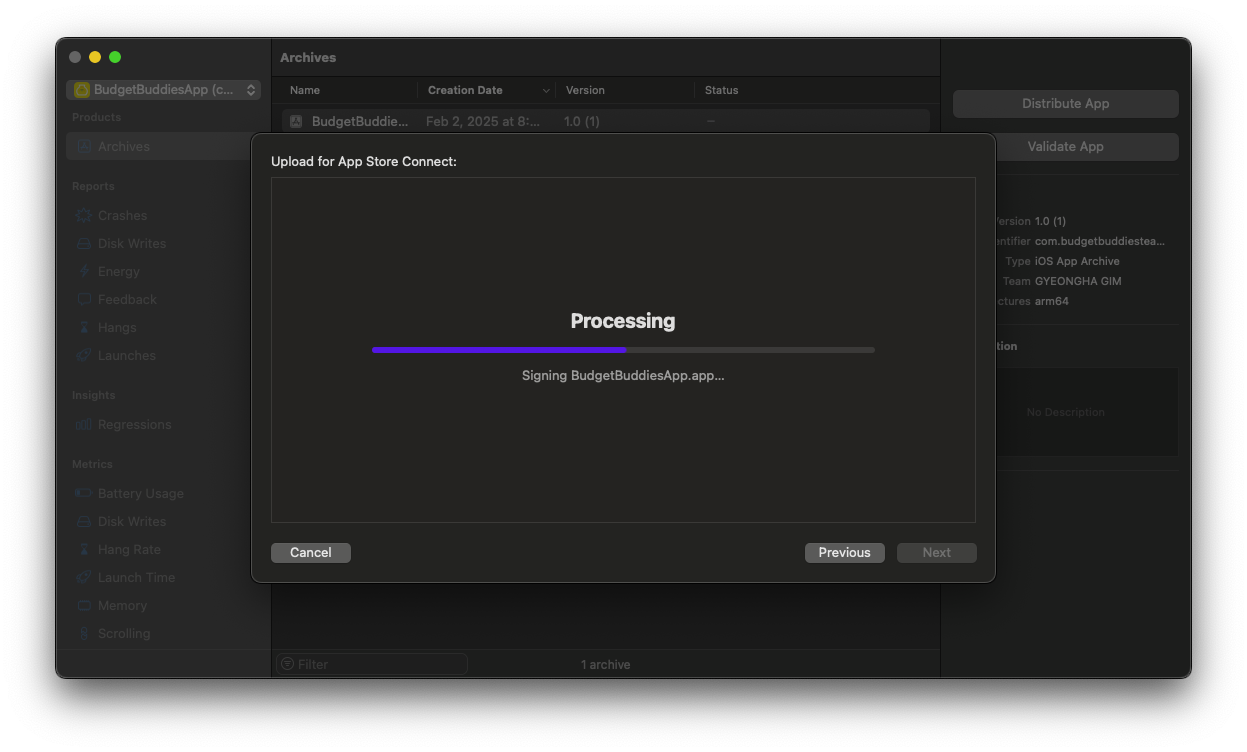This screenshot has width=1247, height=752.
Task: Click the Feedback speech bubble icon
Action: (84, 299)
